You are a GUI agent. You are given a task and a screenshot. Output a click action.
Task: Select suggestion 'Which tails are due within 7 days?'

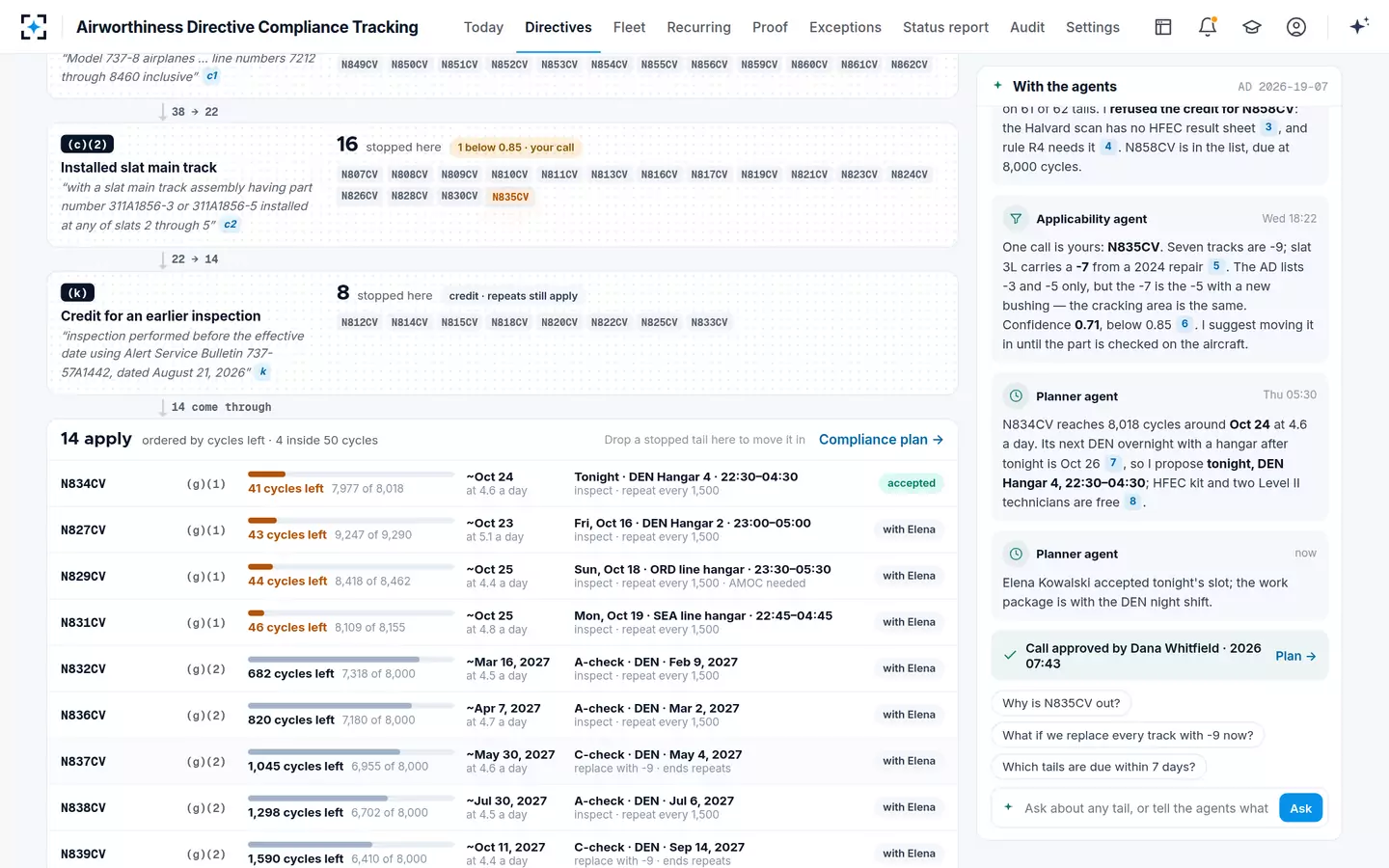click(1099, 767)
